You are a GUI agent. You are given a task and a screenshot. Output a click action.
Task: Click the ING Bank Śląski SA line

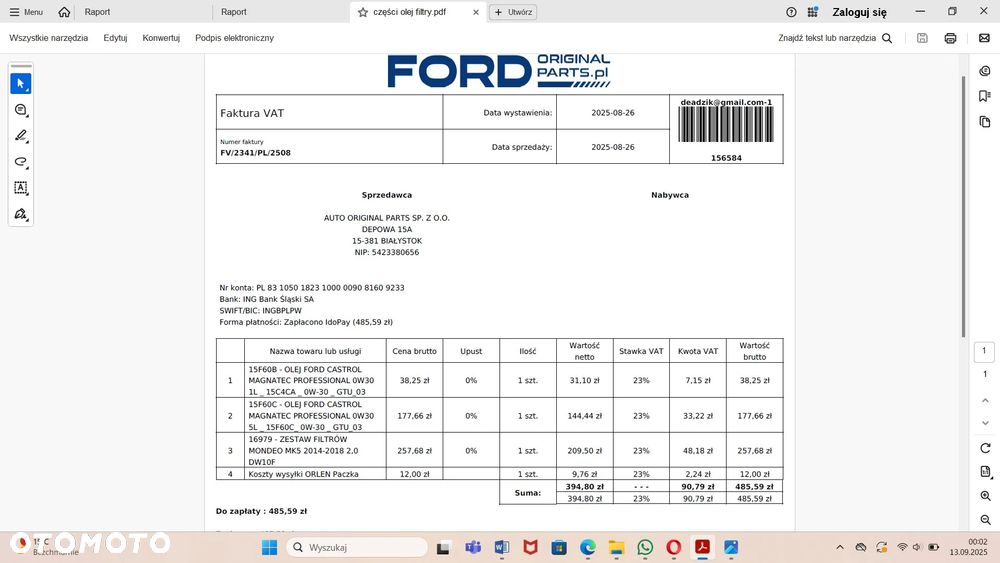267,299
